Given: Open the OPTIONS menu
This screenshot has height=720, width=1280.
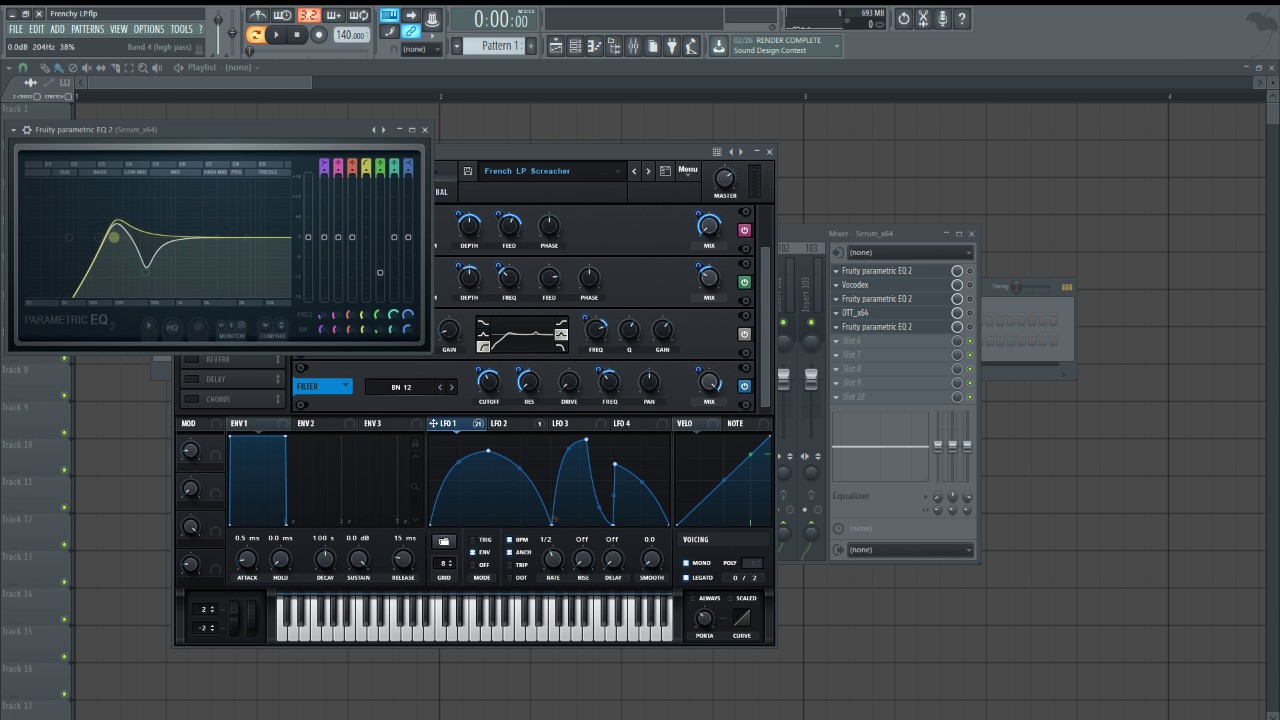Looking at the screenshot, I should (x=149, y=30).
